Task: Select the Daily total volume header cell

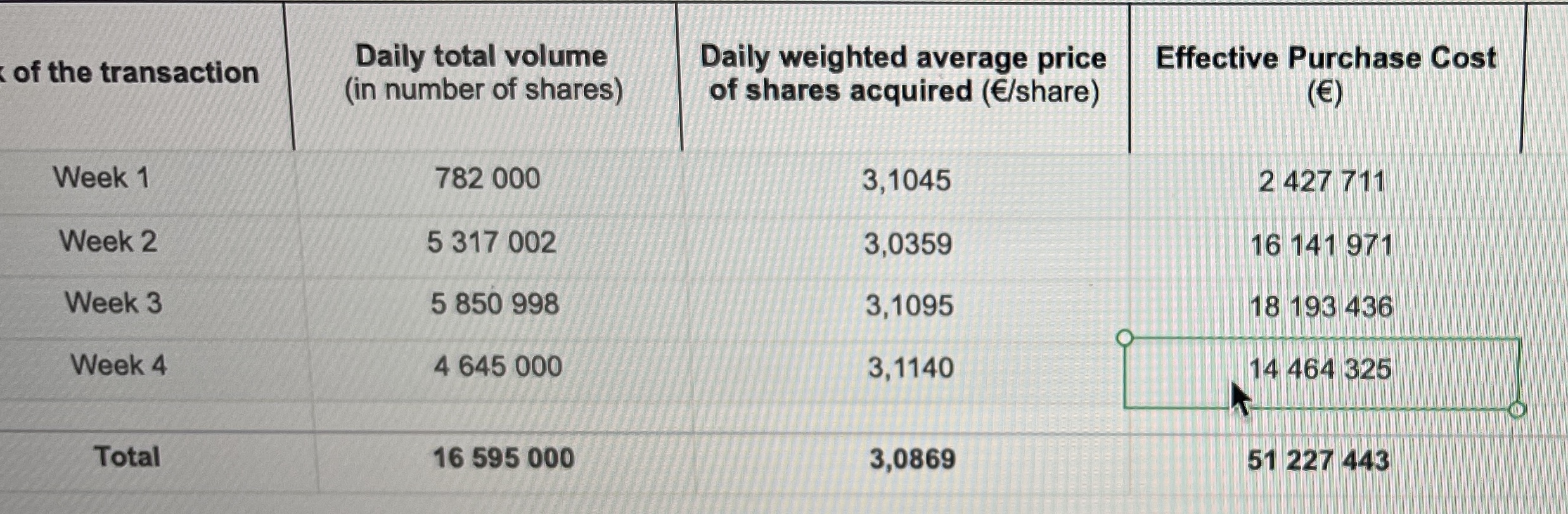Action: tap(483, 73)
